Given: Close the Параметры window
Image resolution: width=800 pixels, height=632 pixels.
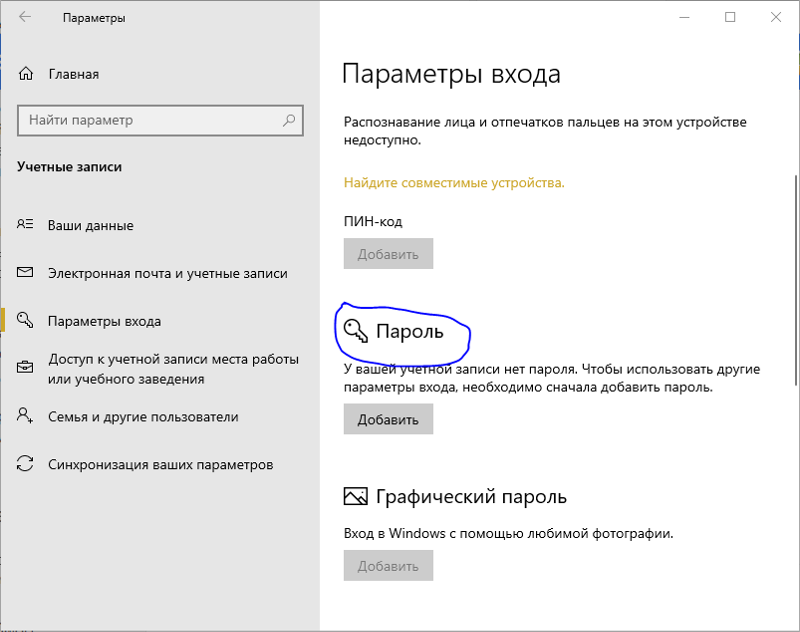Looking at the screenshot, I should tap(776, 17).
